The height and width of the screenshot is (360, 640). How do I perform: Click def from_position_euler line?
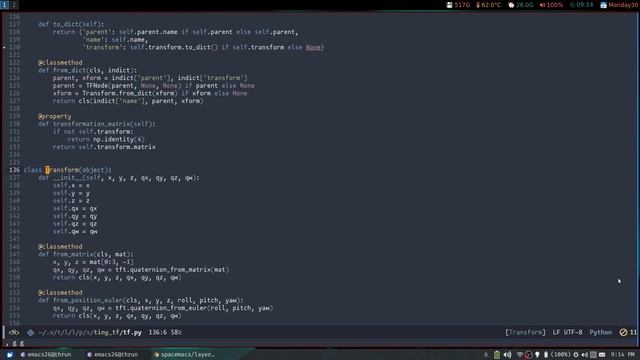pyautogui.click(x=141, y=300)
